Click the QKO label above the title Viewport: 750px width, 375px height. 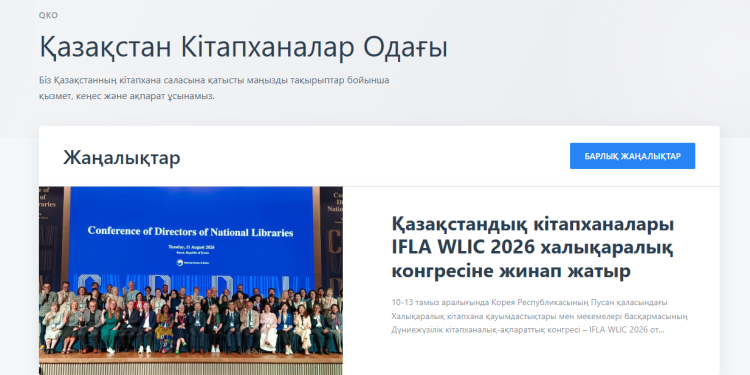[48, 15]
